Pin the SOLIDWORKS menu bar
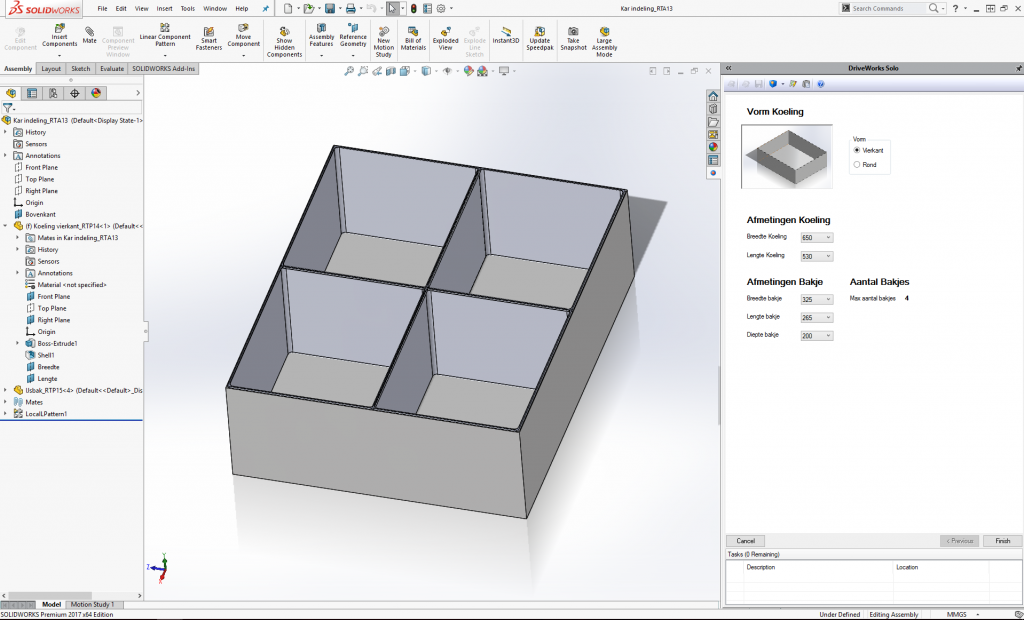Image resolution: width=1024 pixels, height=620 pixels. [x=265, y=8]
